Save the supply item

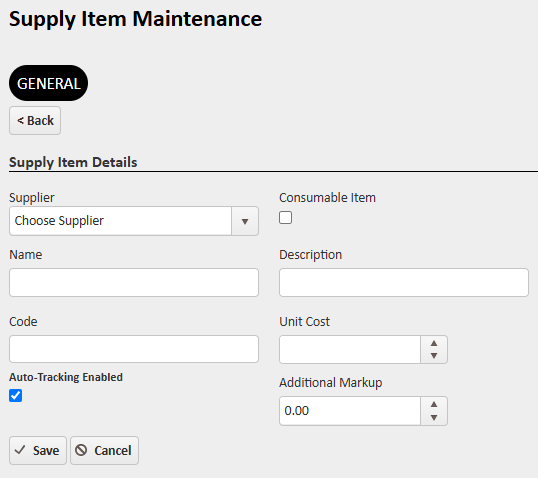(x=38, y=451)
